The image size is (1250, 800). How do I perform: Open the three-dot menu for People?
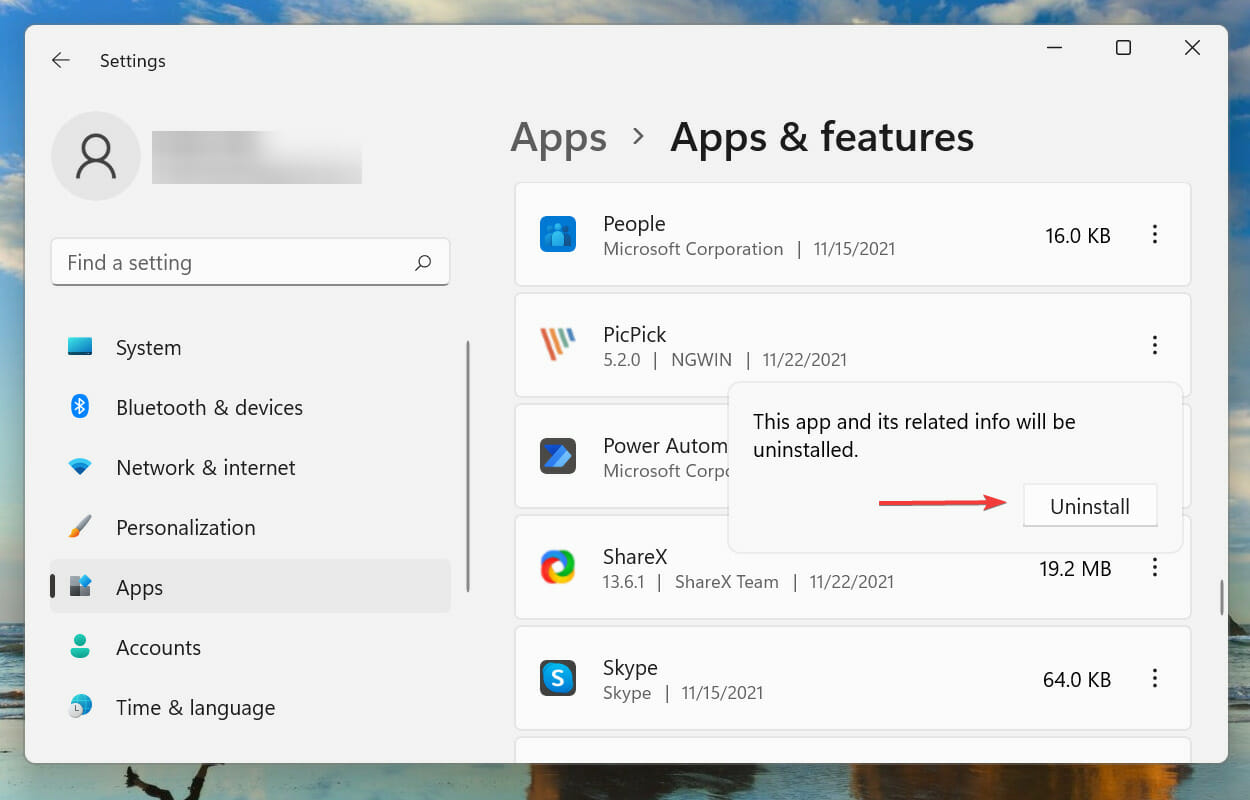click(x=1155, y=235)
